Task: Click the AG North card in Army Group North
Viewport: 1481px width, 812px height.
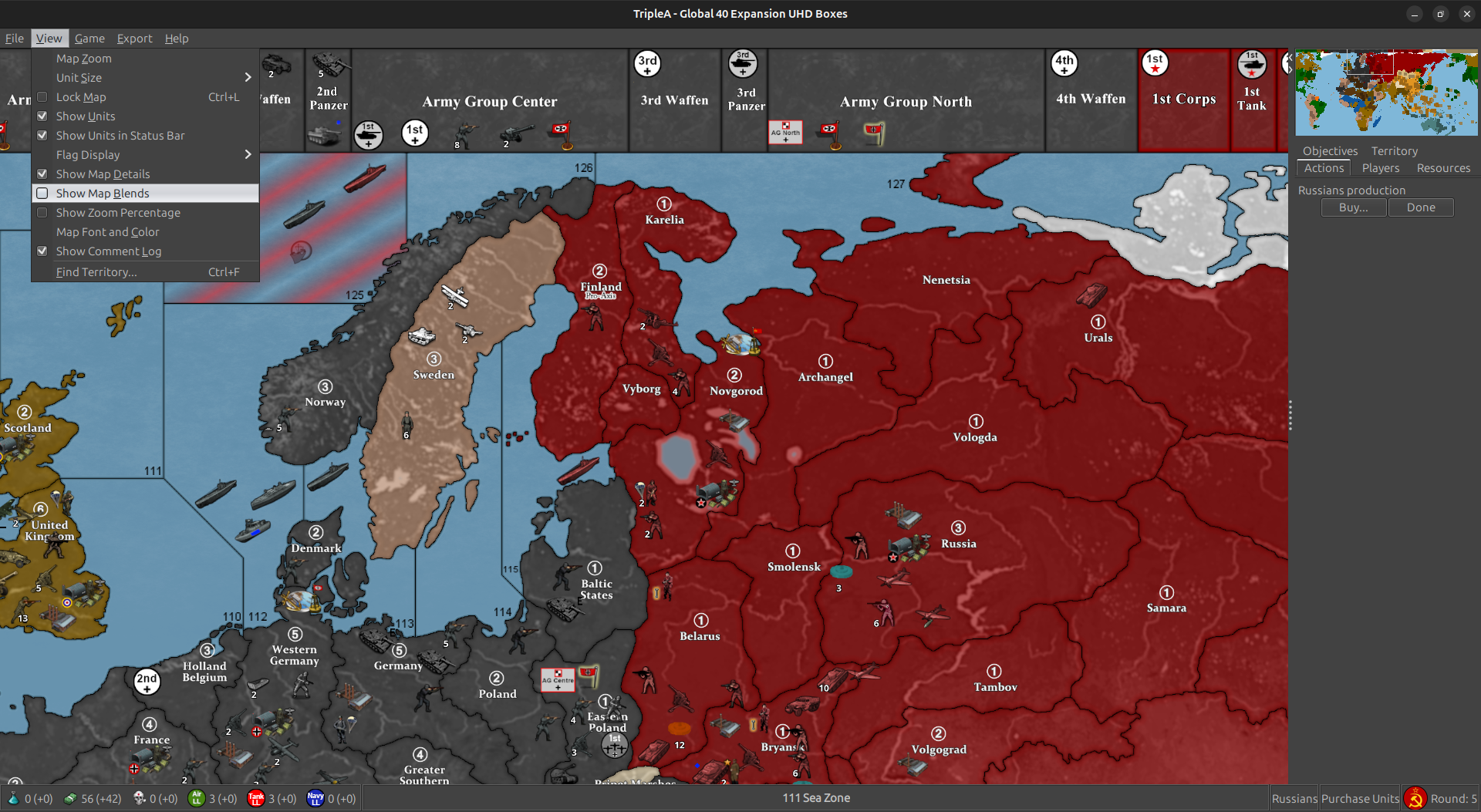Action: 785,133
